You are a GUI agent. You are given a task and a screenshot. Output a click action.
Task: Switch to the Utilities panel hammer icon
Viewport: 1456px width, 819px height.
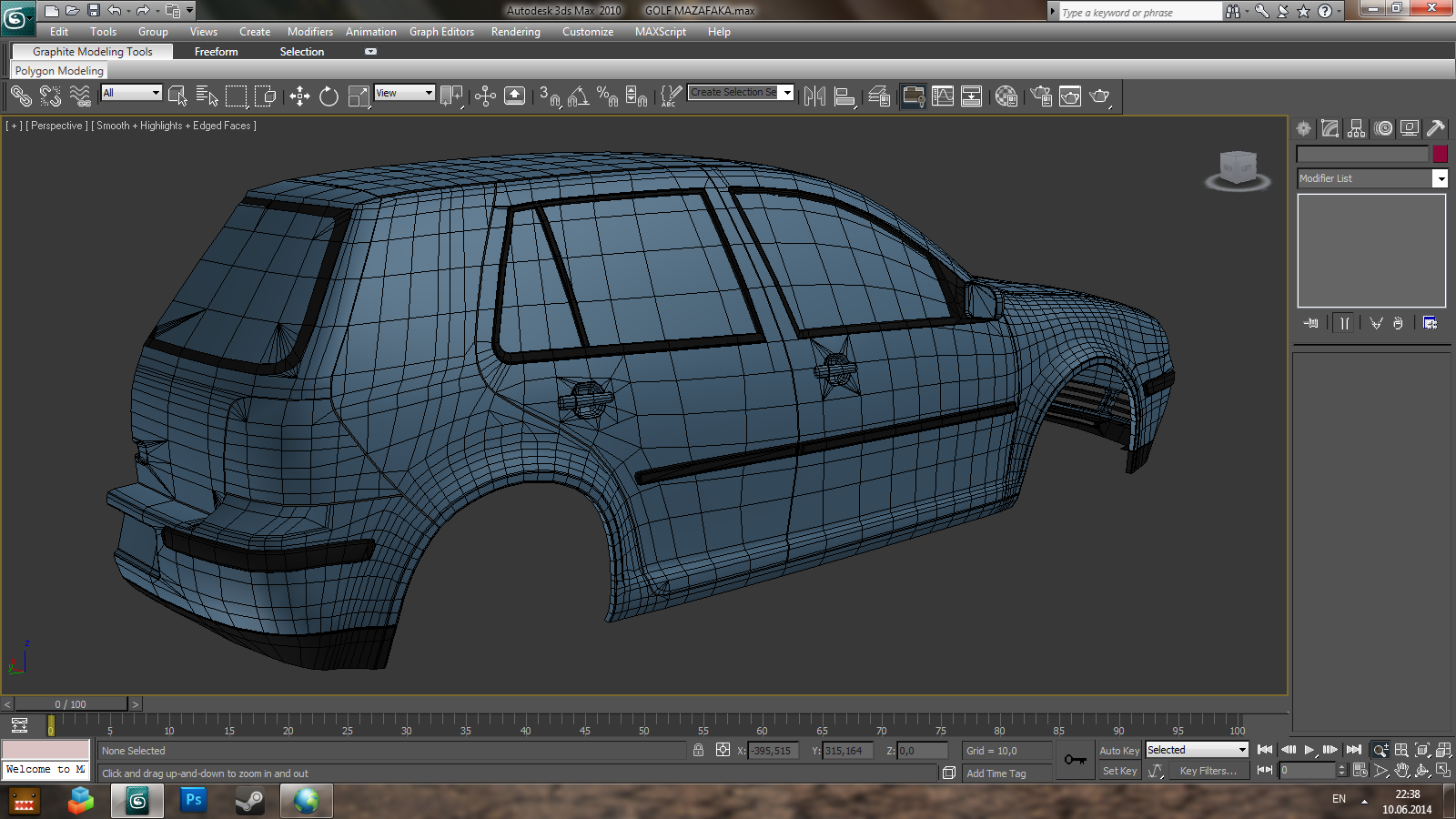(1436, 128)
